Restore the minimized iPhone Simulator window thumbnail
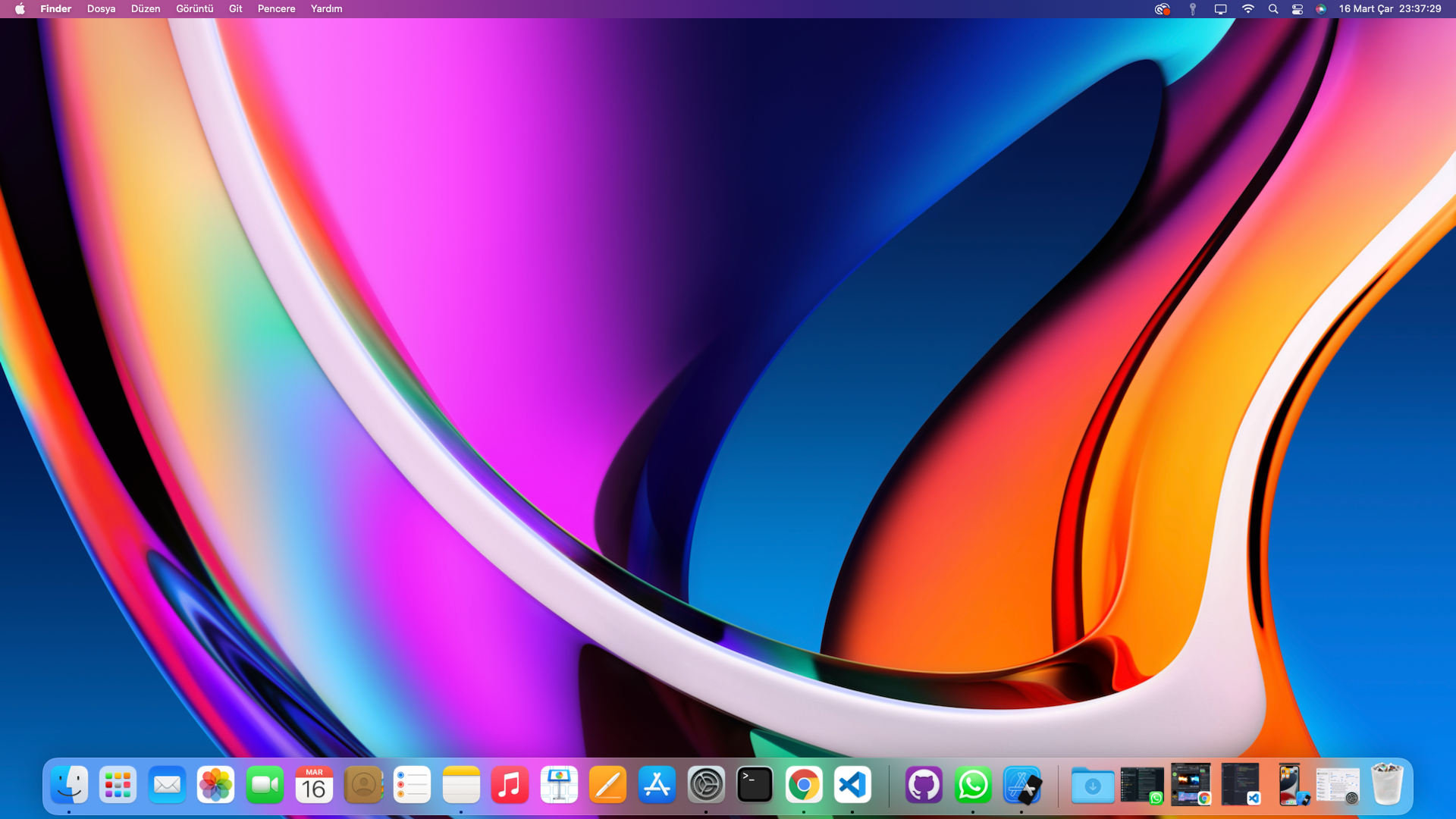This screenshot has width=1456, height=819. click(1291, 785)
